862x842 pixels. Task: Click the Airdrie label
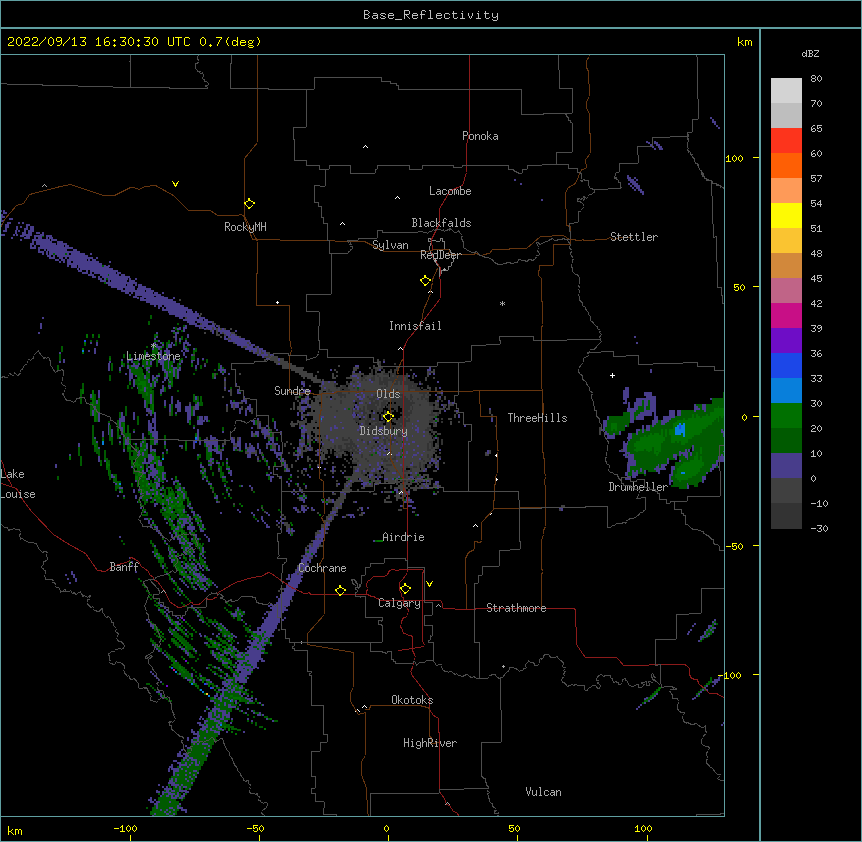tap(404, 537)
